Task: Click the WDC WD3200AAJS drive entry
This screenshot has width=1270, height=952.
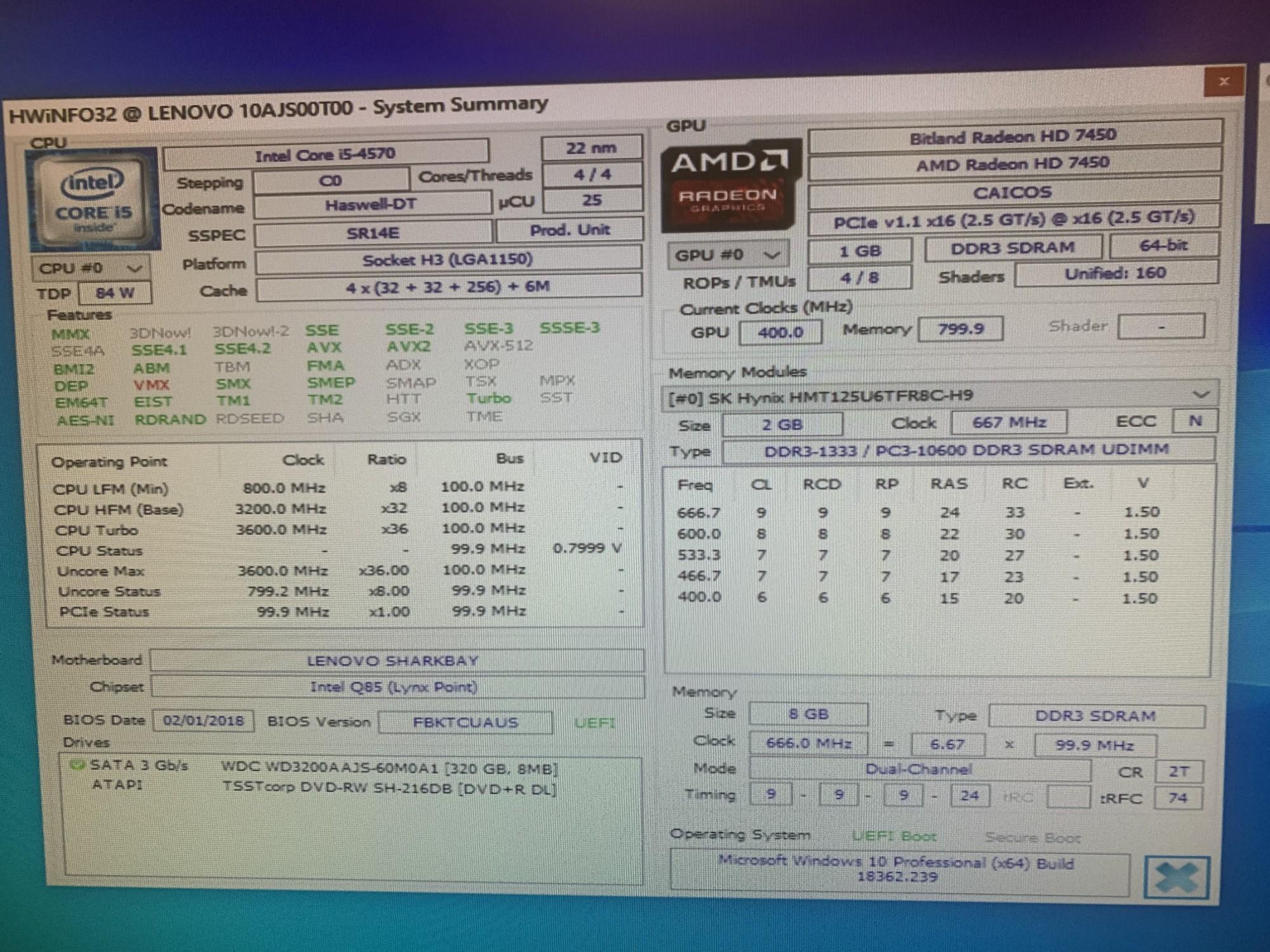Action: 389,768
